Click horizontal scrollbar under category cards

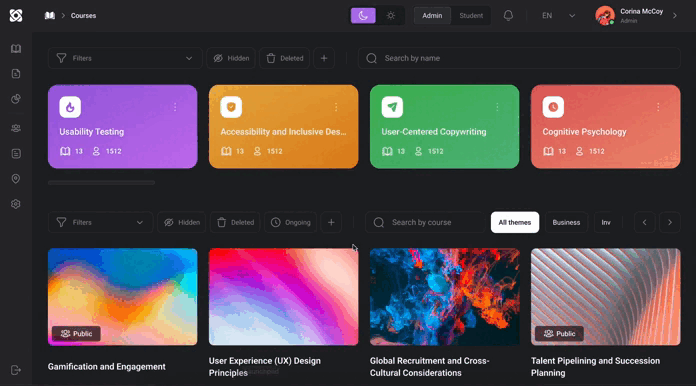coord(102,182)
